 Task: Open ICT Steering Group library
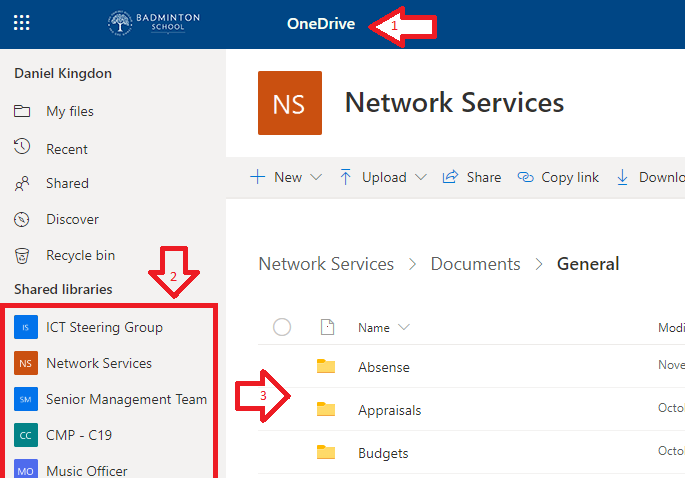click(104, 327)
